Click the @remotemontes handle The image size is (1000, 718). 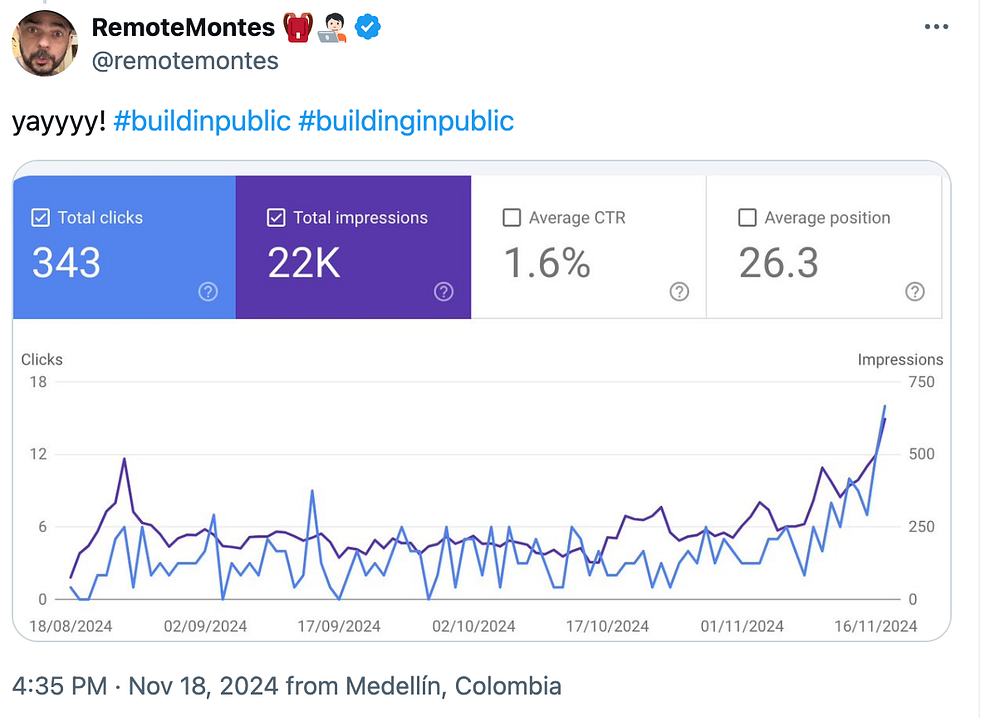coord(185,61)
